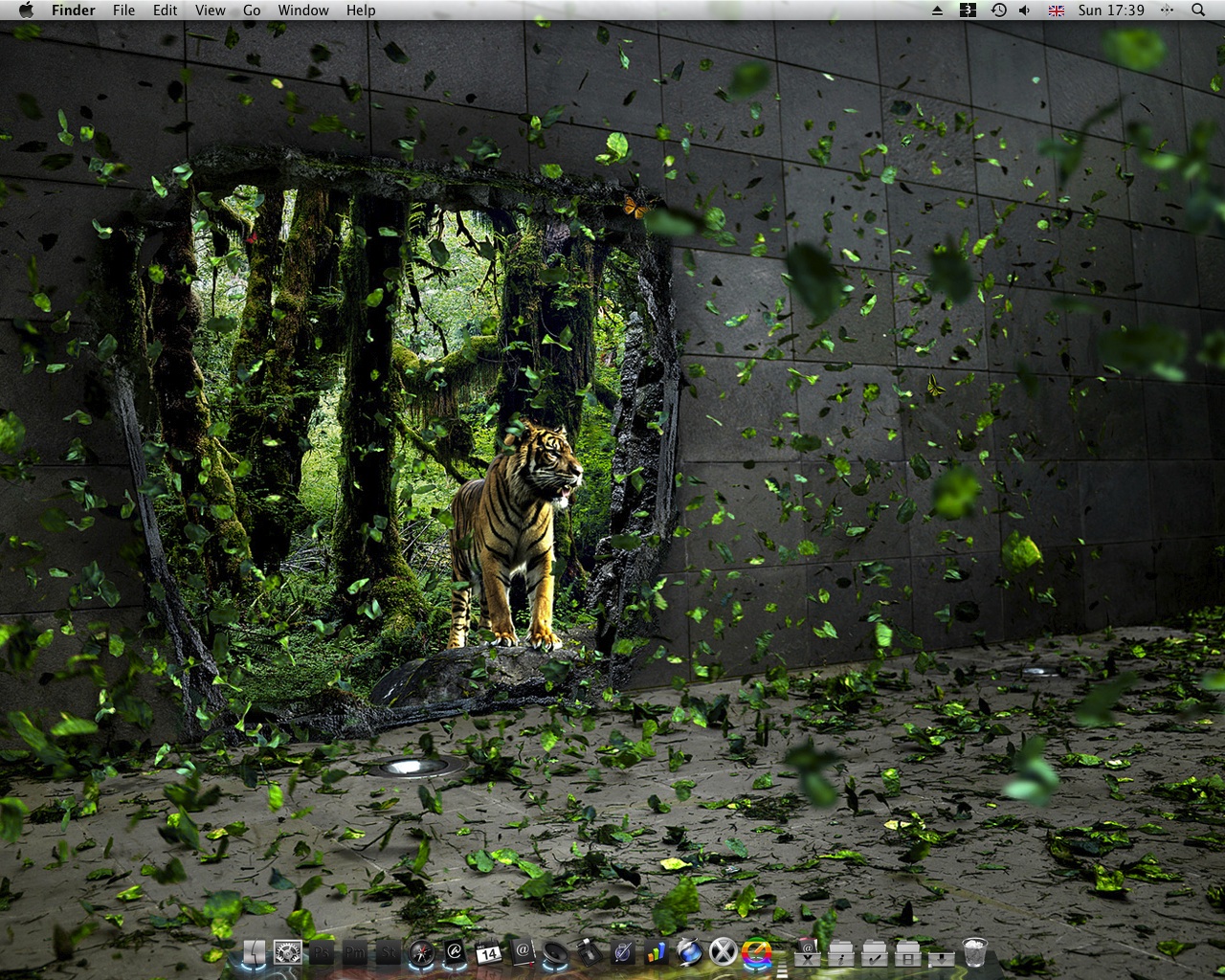The width and height of the screenshot is (1225, 980).
Task: Click the Sun 17:39 clock
Action: (x=1111, y=10)
